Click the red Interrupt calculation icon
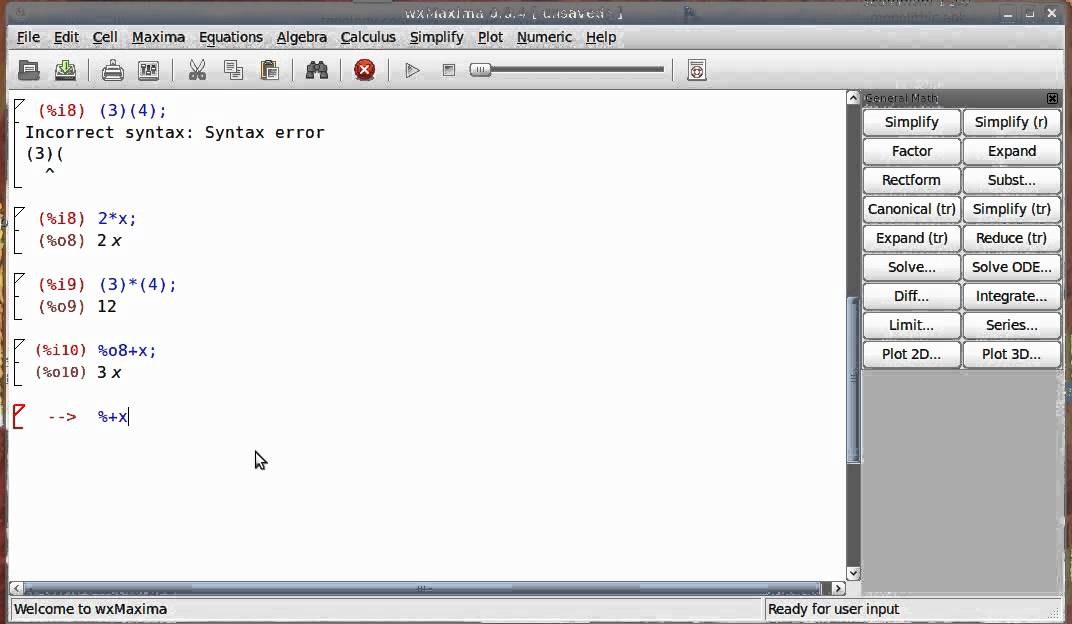The height and width of the screenshot is (624, 1072). pyautogui.click(x=364, y=70)
